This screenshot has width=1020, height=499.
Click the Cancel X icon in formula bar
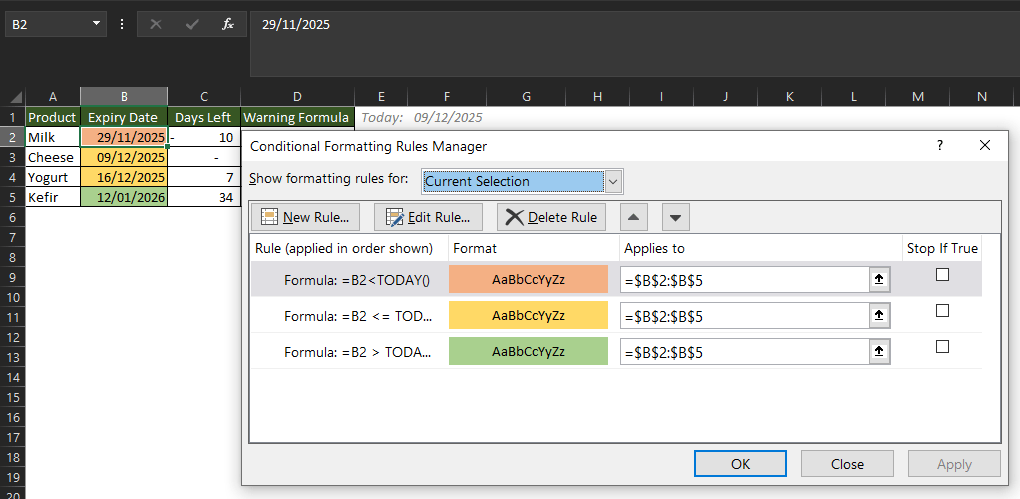(156, 24)
